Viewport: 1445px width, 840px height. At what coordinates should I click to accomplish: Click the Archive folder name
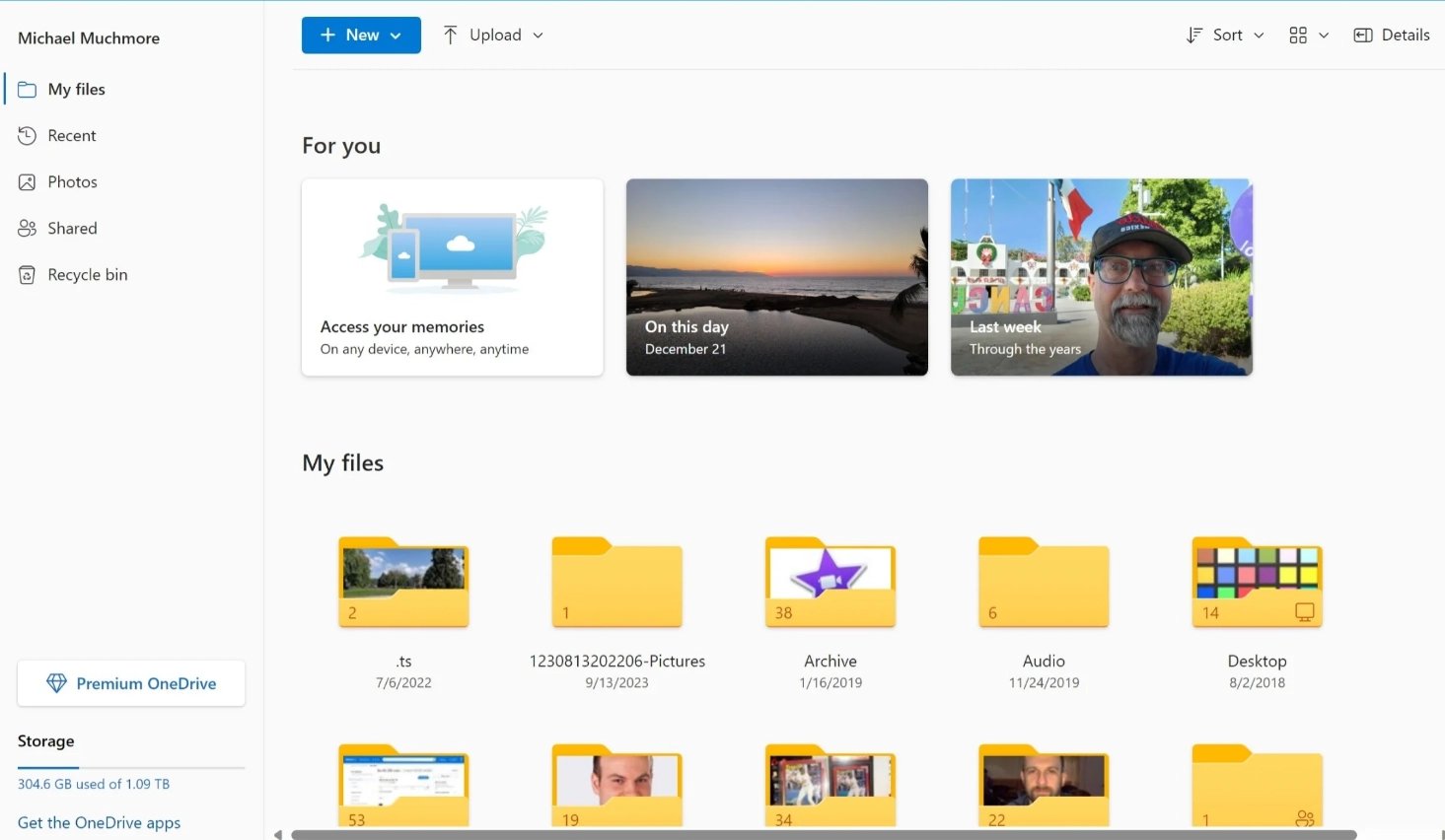[831, 662]
